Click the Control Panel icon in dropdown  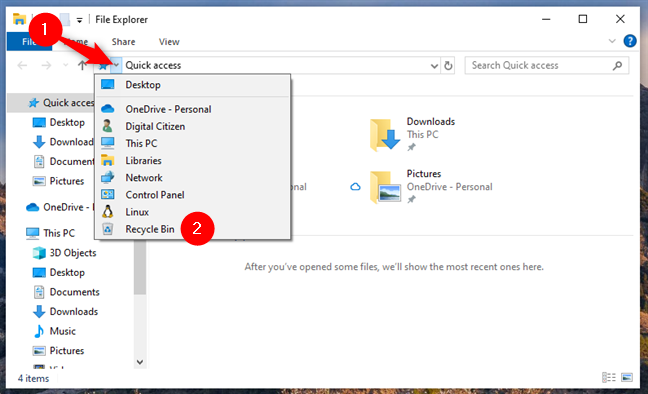pos(107,194)
